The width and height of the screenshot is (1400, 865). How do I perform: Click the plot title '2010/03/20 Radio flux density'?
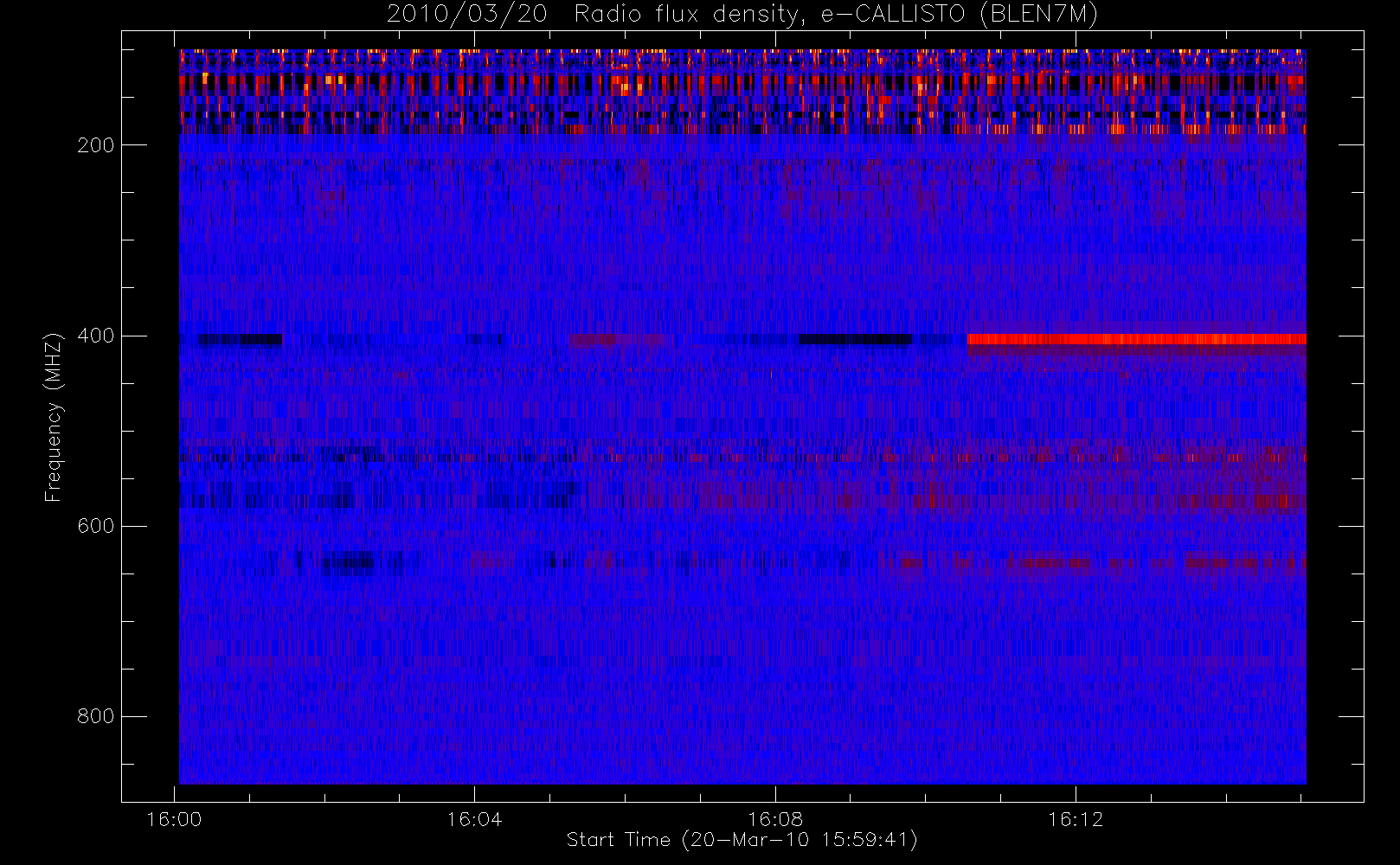(x=742, y=15)
